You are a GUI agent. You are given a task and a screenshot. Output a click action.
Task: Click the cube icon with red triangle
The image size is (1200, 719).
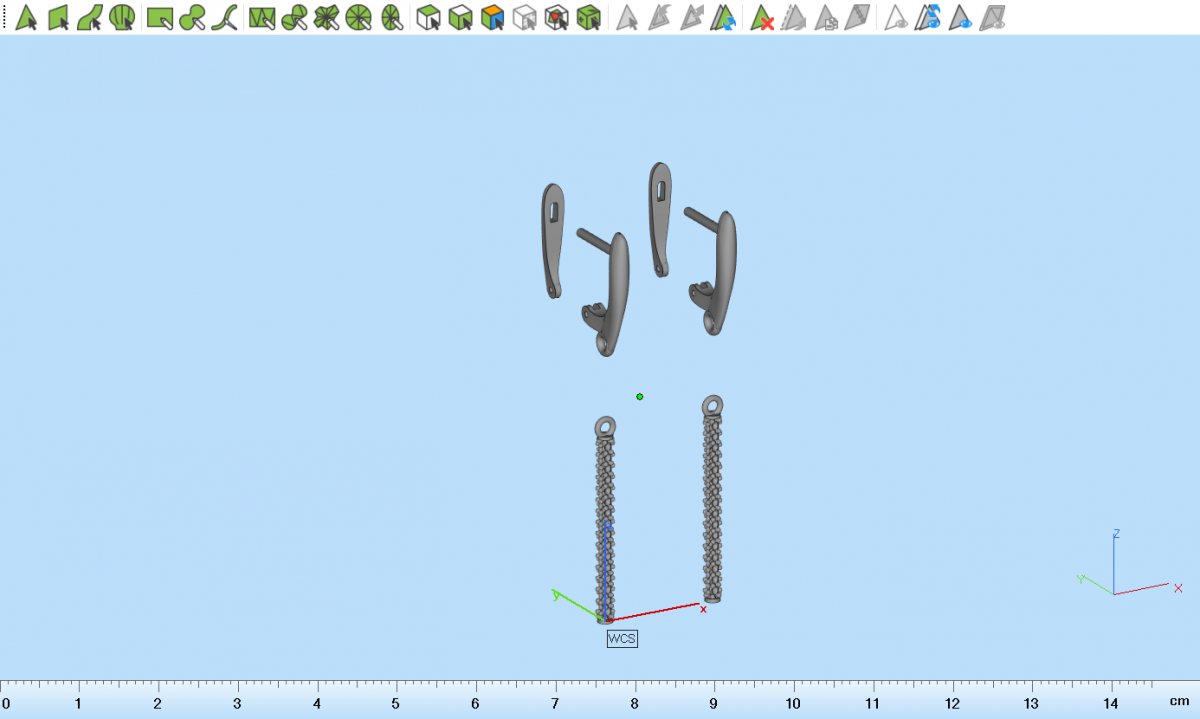[556, 17]
